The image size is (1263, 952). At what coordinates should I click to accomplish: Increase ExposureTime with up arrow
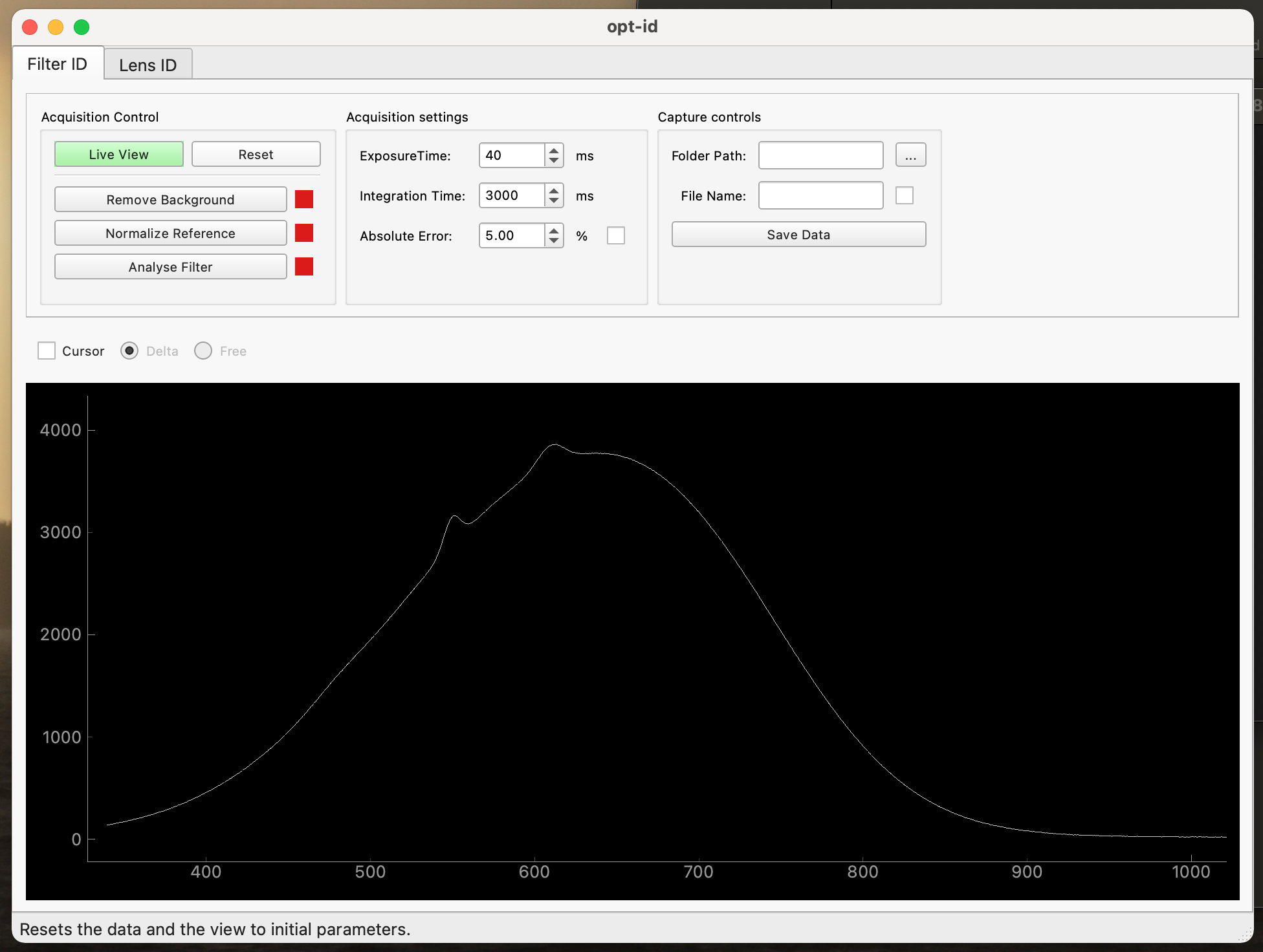coord(554,150)
